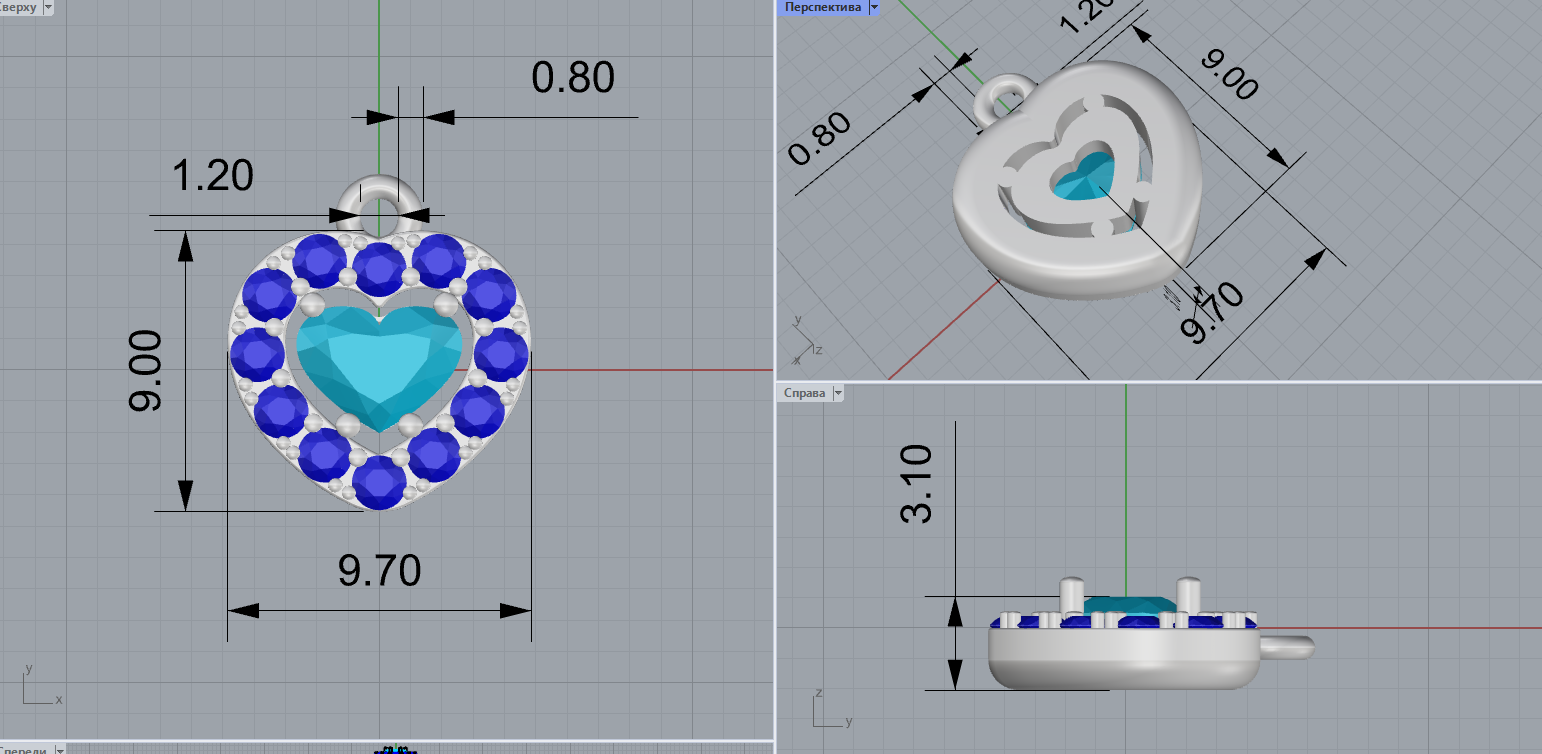This screenshot has height=754, width=1542.
Task: Click the pendant bail loop in Top view
Action: [380, 192]
